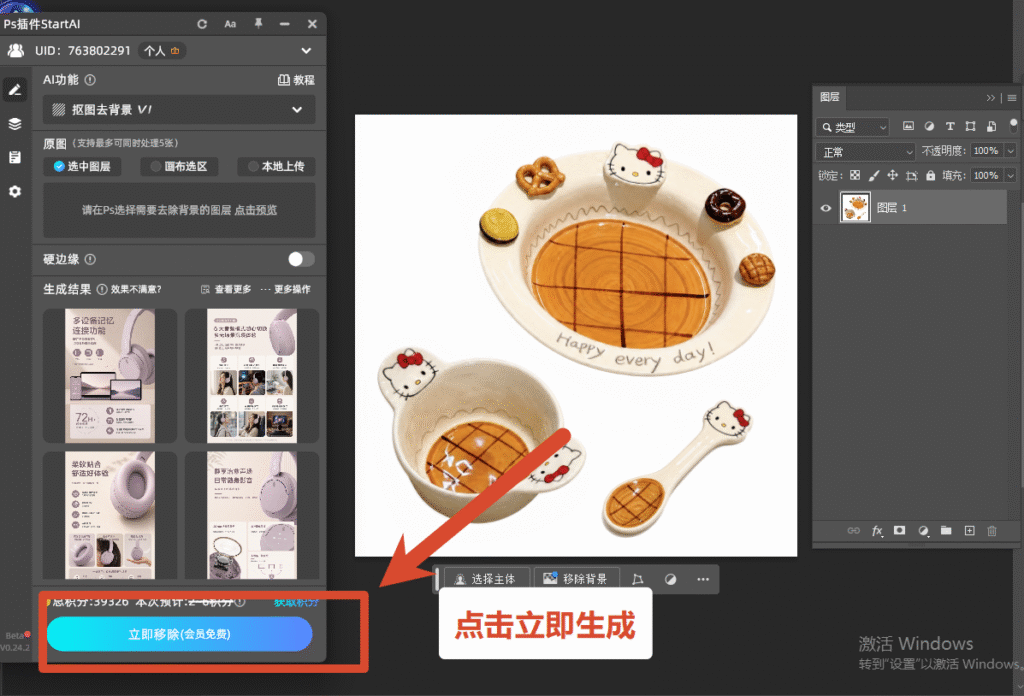Click 不透明度 100% value field
The height and width of the screenshot is (696, 1024).
click(x=987, y=151)
